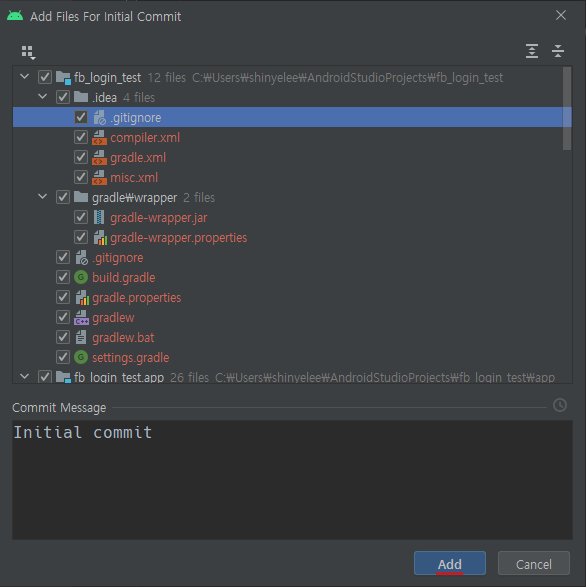Image resolution: width=586 pixels, height=587 pixels.
Task: Click the gradlew script icon
Action: click(81, 317)
